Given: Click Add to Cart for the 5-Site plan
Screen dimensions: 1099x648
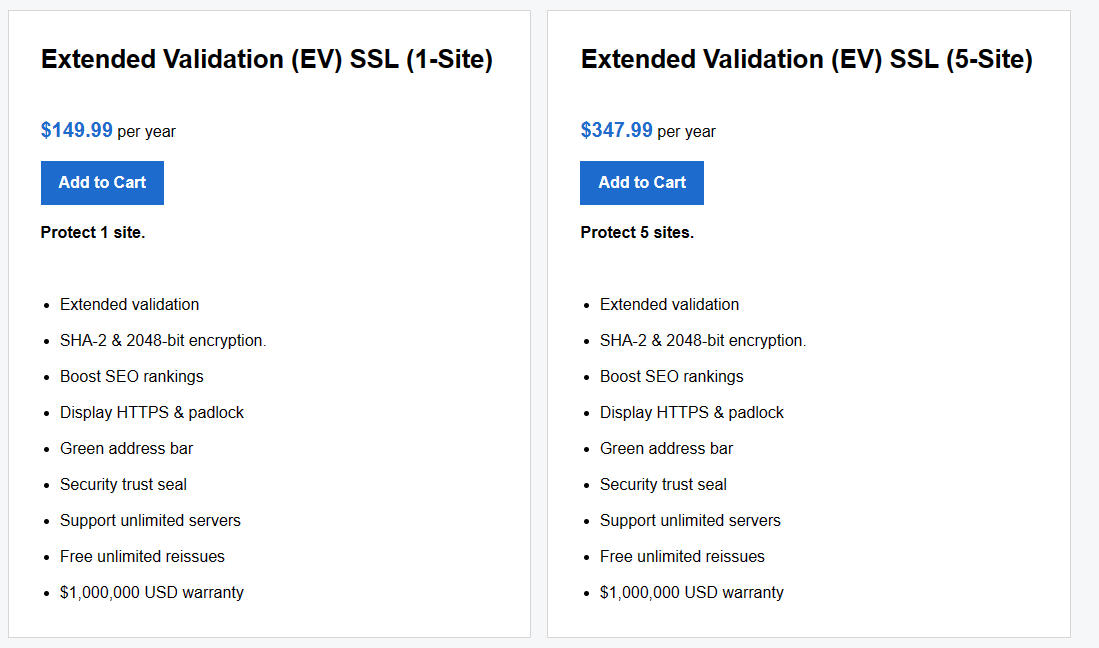Looking at the screenshot, I should coord(641,183).
